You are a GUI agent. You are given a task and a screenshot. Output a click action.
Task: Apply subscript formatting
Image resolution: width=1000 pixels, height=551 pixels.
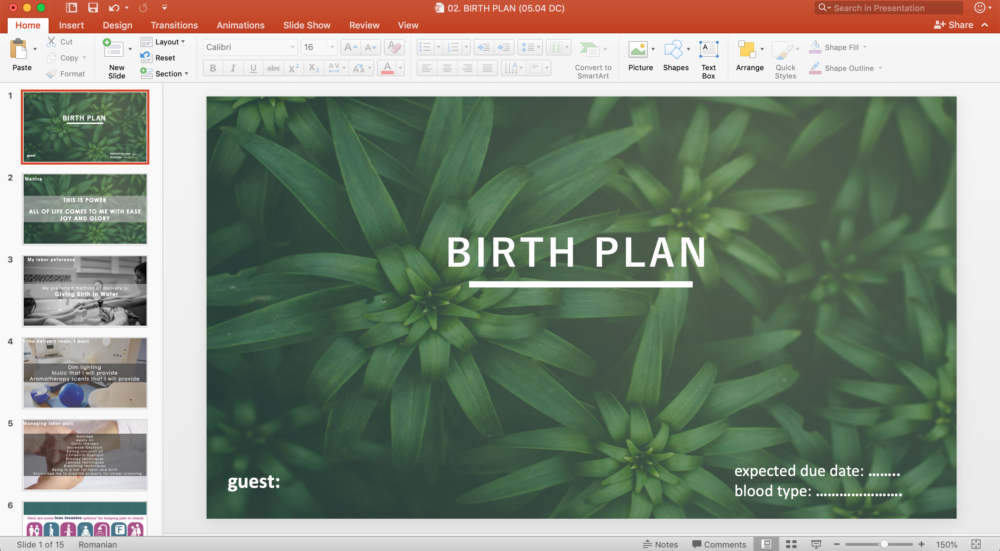(313, 68)
